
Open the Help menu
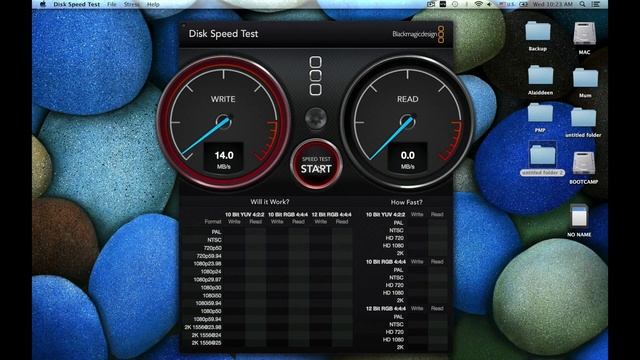click(x=153, y=4)
